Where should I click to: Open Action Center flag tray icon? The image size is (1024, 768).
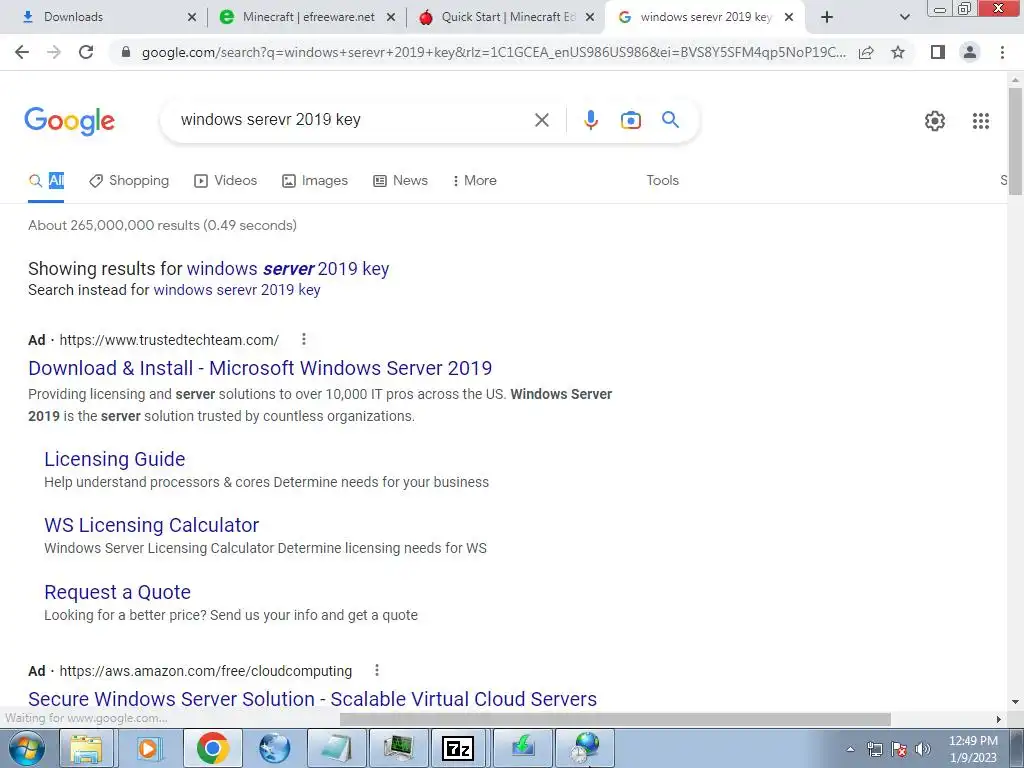click(899, 749)
